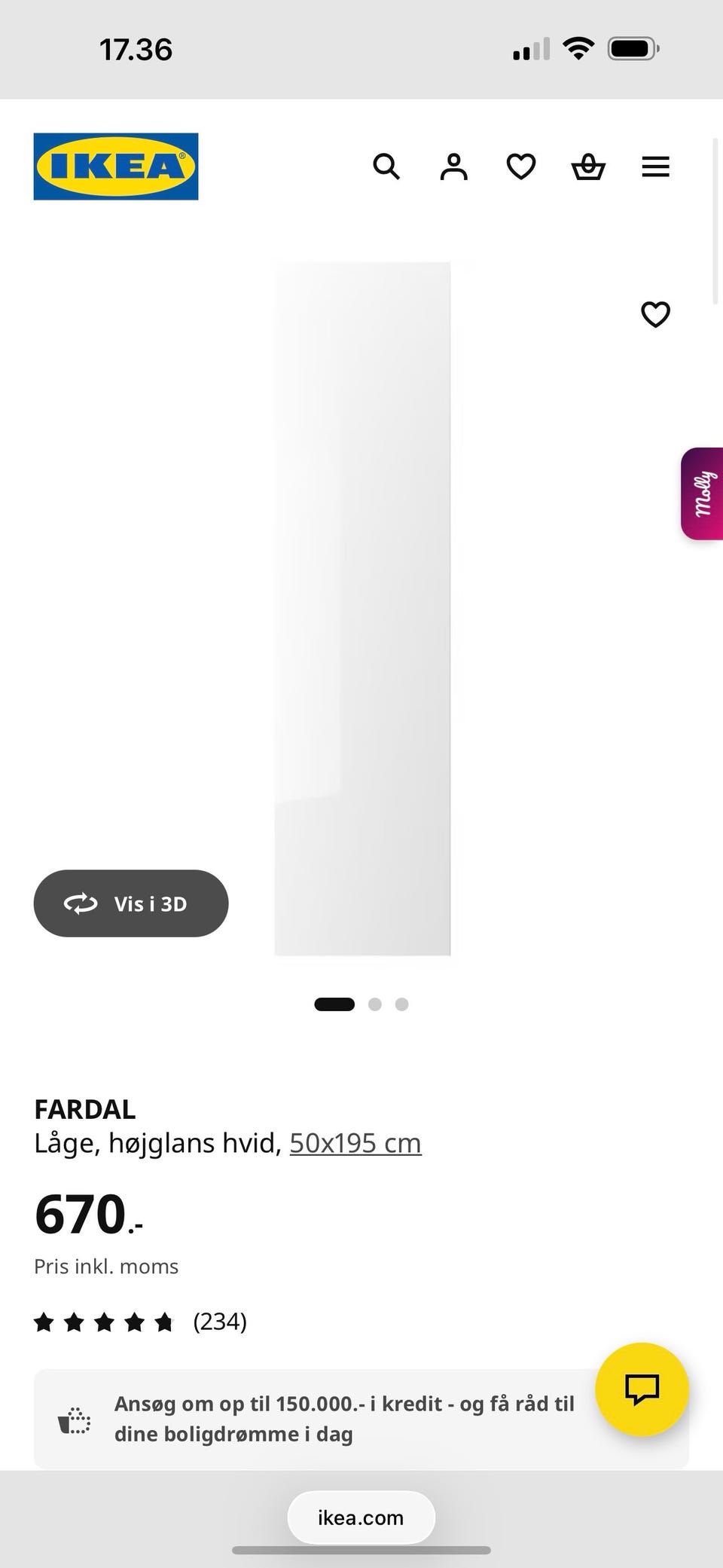View the 234 customer reviews
723x1568 pixels.
pos(220,1322)
